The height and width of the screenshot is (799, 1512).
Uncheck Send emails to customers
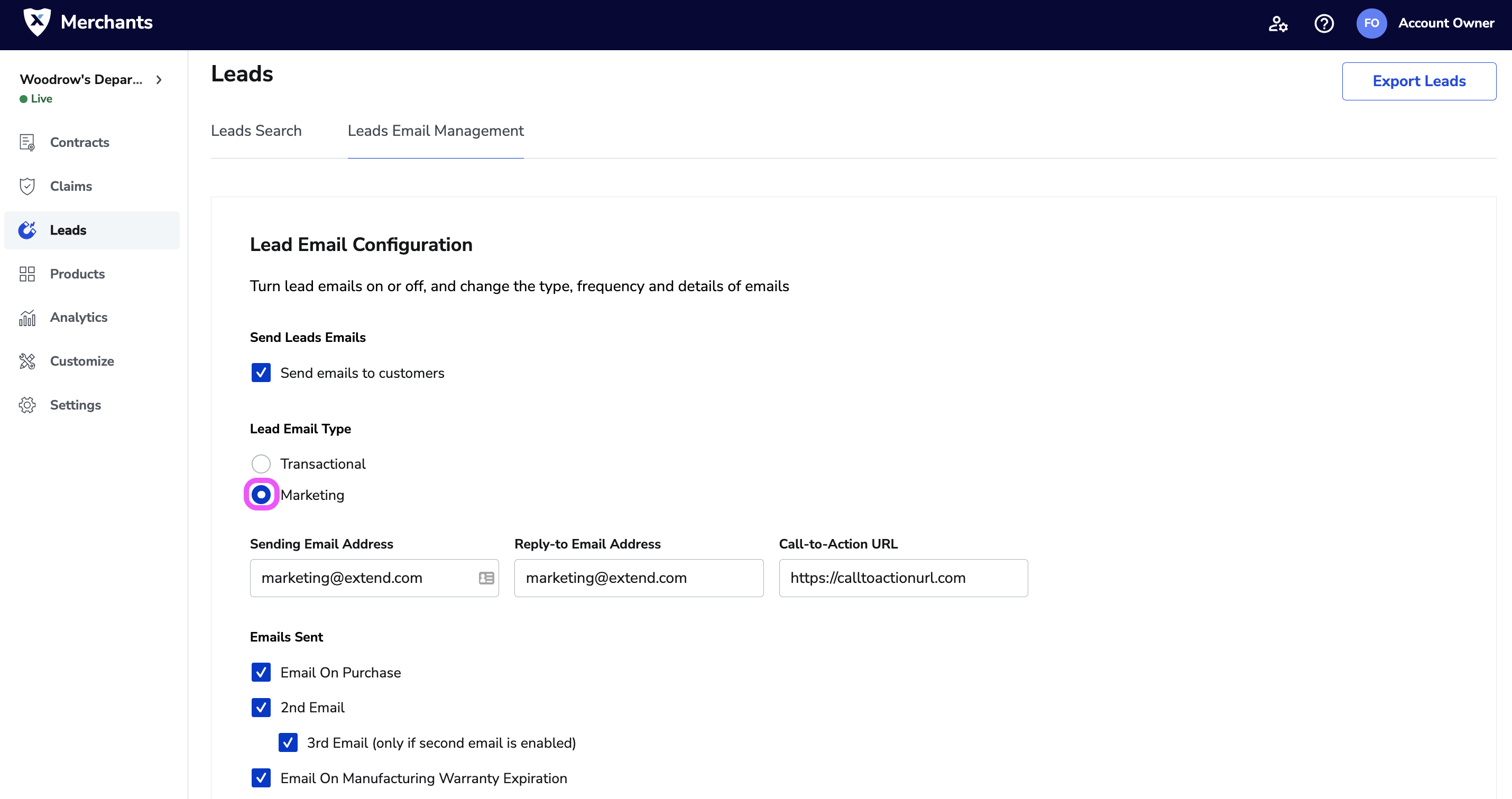pyautogui.click(x=261, y=373)
